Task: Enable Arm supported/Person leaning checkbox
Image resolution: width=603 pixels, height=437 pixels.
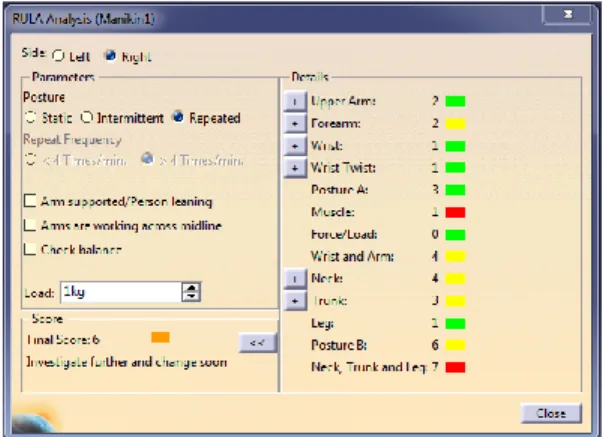Action: 30,201
